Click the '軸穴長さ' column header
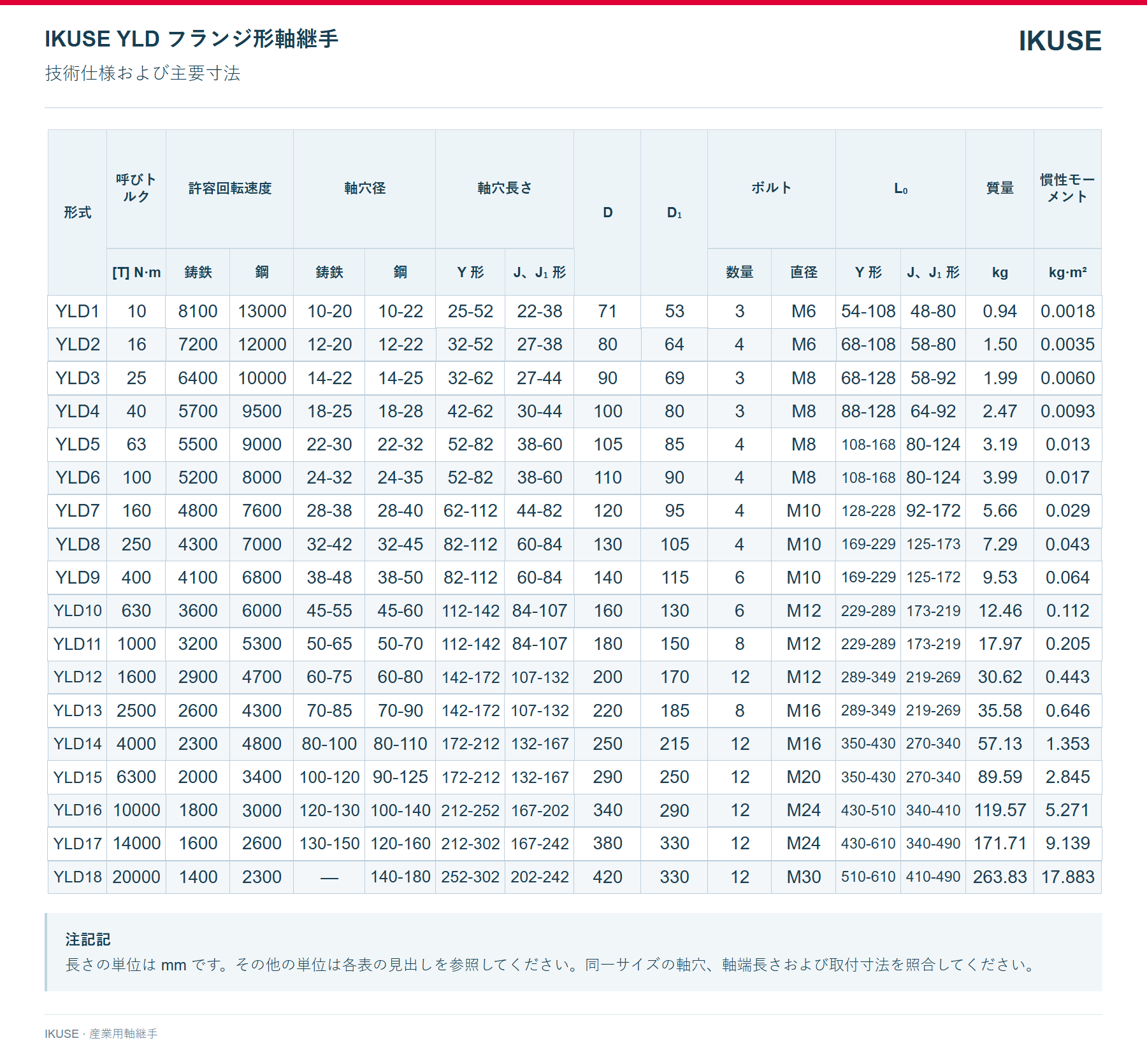1147x1064 pixels. 505,188
